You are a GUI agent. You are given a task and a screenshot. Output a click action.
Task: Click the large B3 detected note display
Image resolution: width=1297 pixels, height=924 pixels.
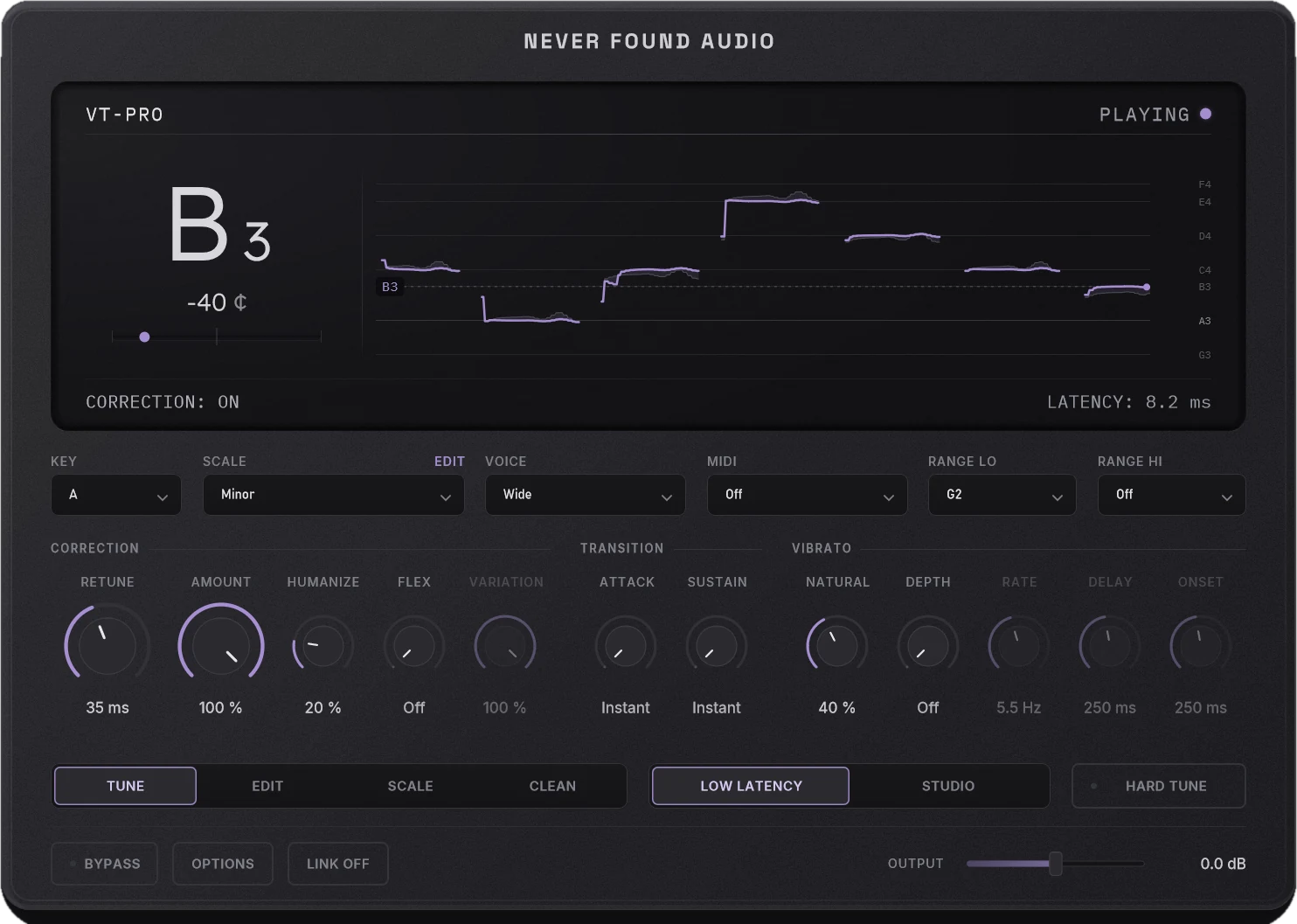coord(219,225)
